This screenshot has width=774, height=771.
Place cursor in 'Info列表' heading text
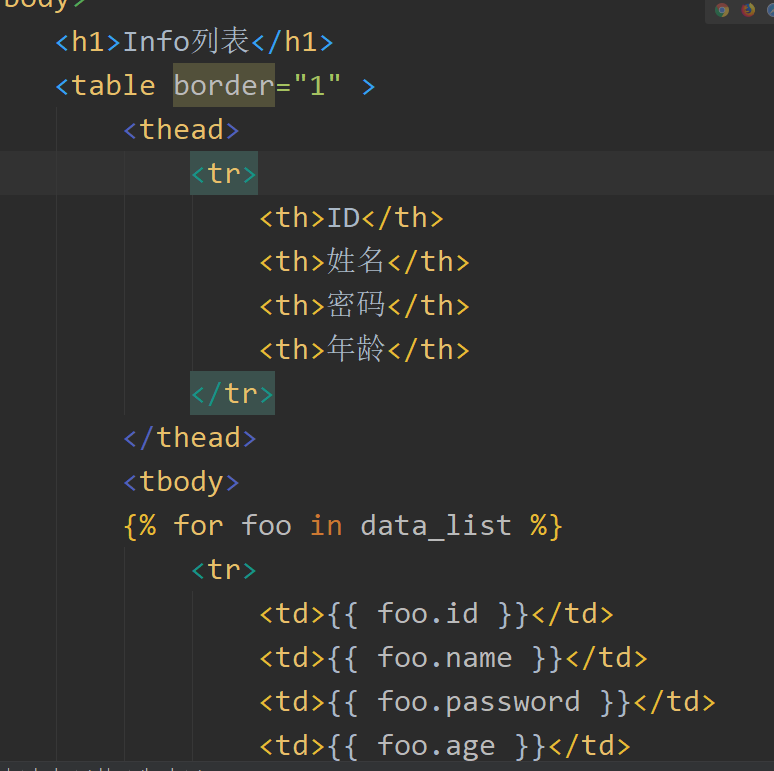[186, 41]
